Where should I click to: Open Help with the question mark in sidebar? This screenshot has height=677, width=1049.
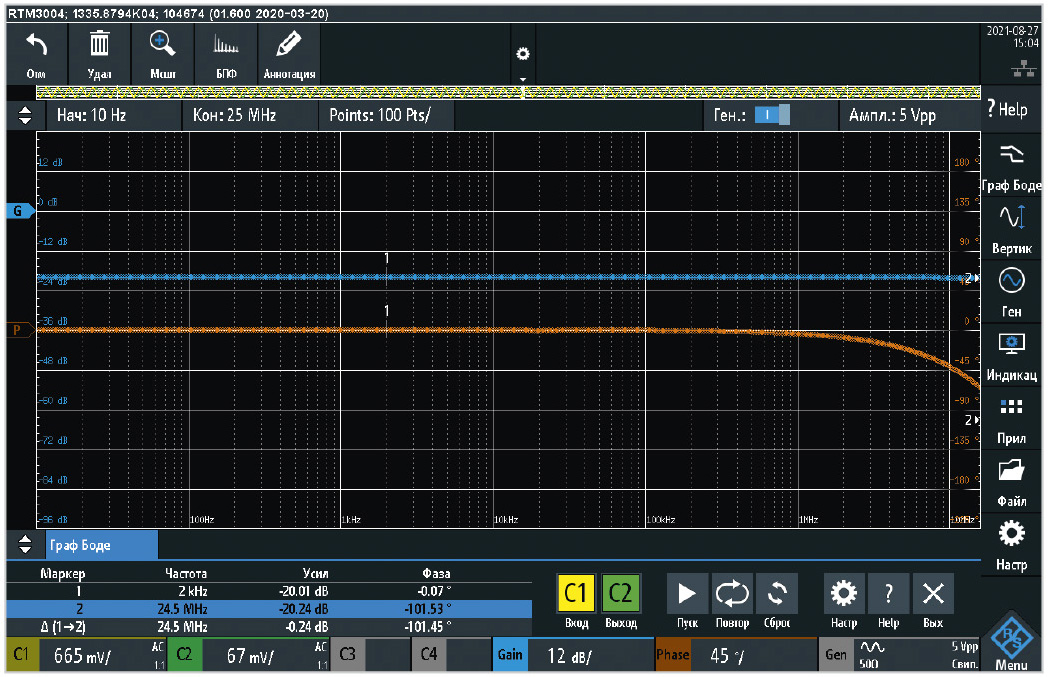[x=1010, y=109]
